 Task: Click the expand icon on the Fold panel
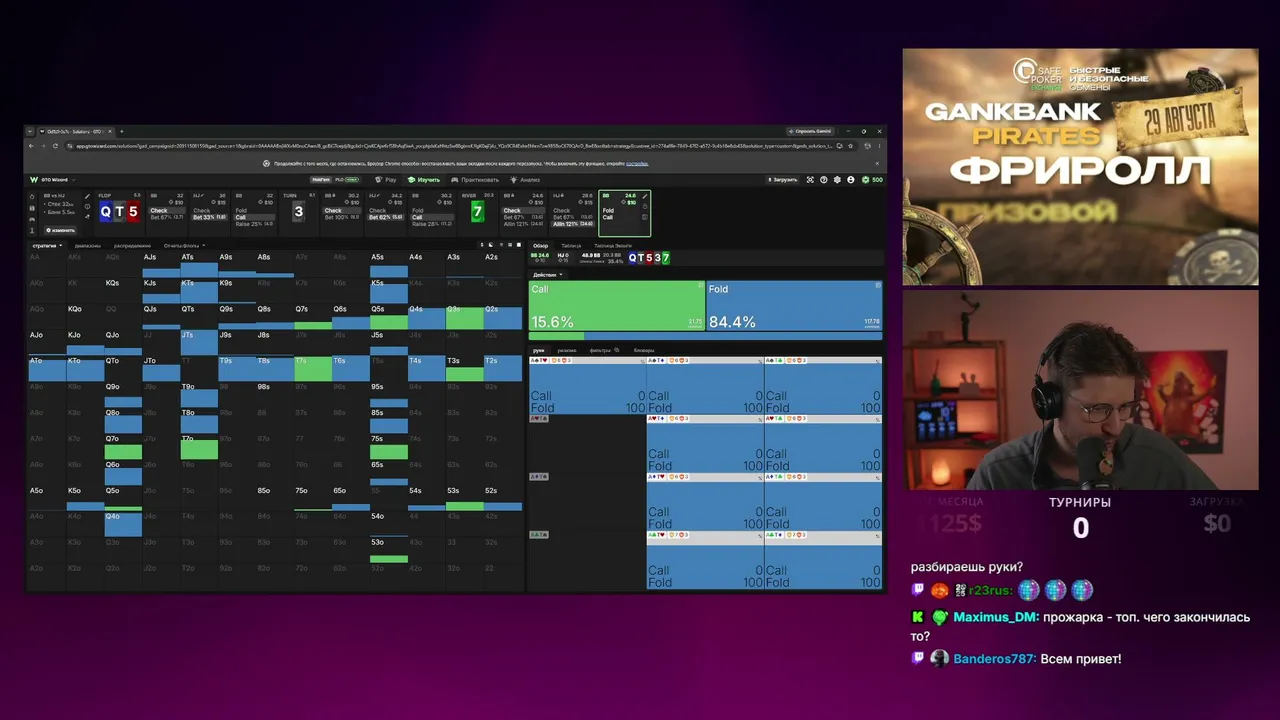(878, 286)
